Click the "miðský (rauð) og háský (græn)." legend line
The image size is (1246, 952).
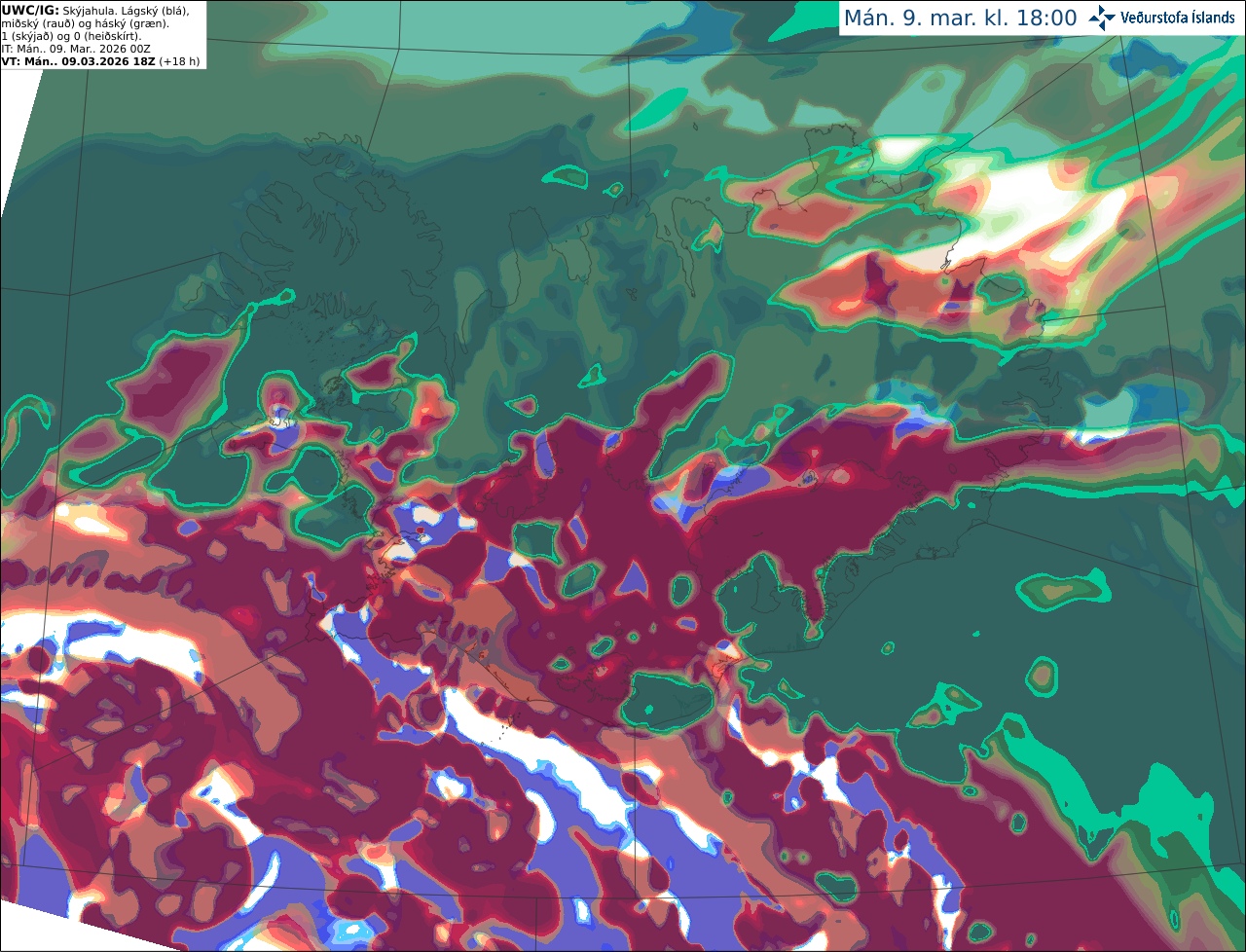tap(85, 23)
